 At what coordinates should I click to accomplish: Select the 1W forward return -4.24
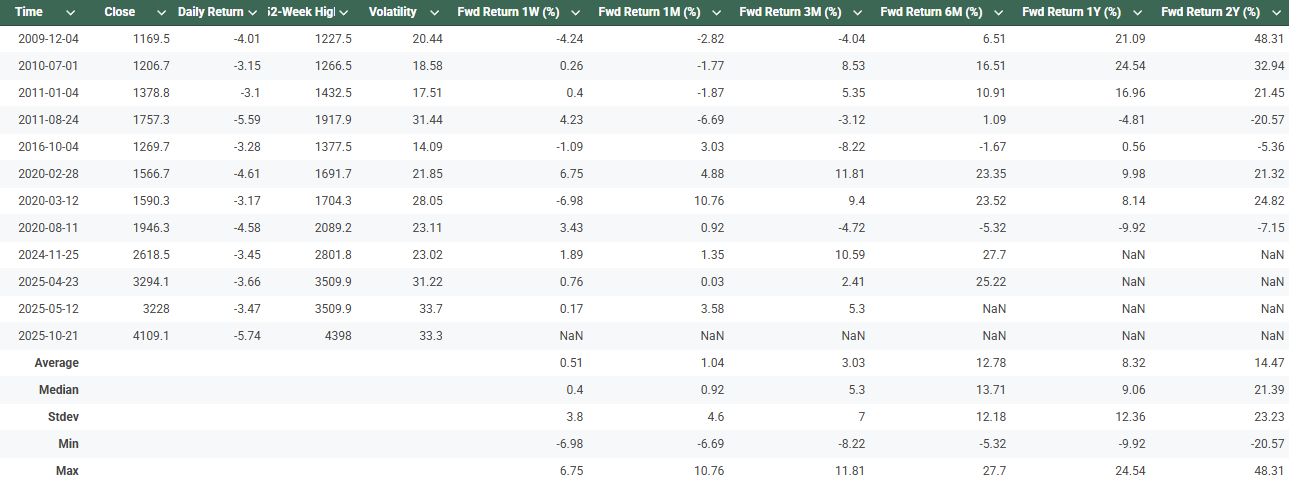click(x=570, y=39)
